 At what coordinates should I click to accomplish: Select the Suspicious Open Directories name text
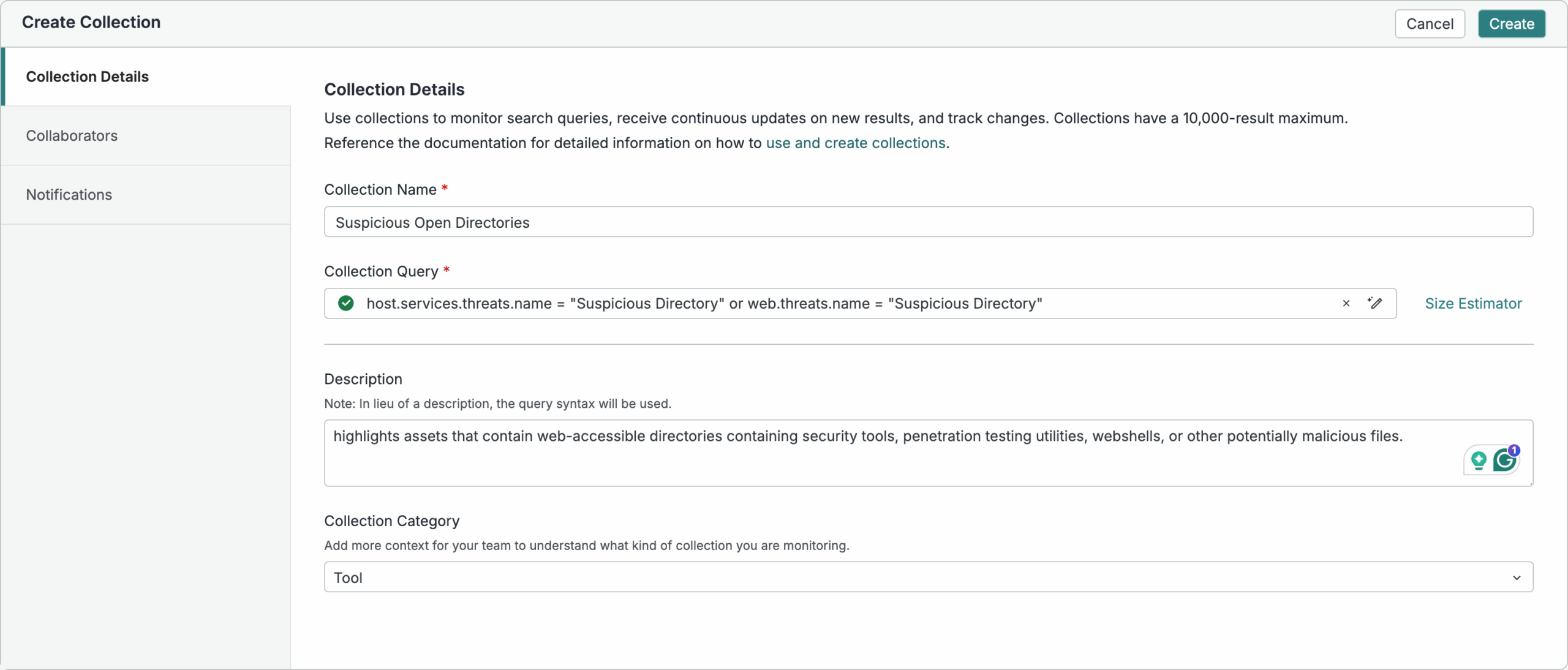(x=432, y=222)
